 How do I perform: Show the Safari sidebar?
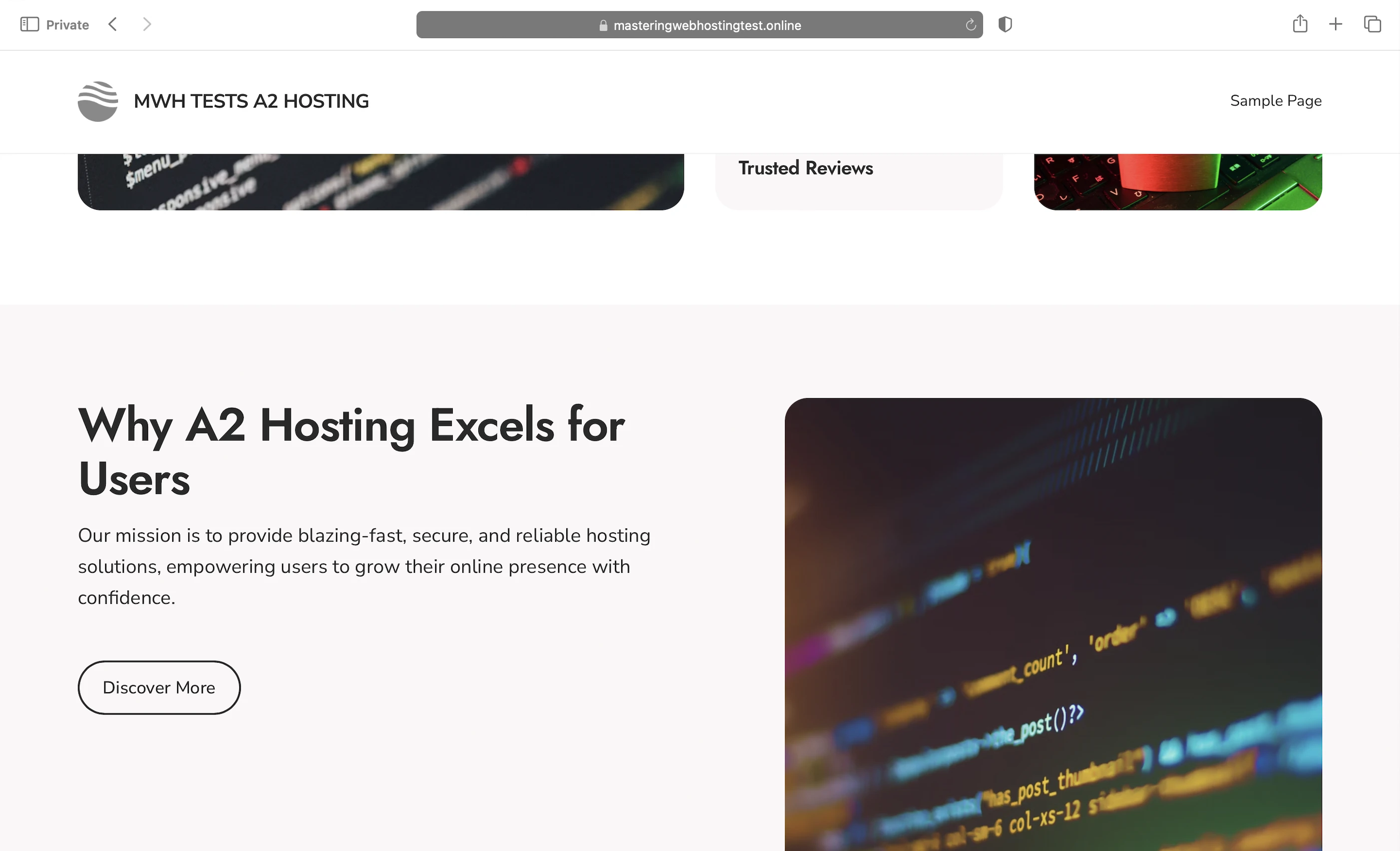29,24
